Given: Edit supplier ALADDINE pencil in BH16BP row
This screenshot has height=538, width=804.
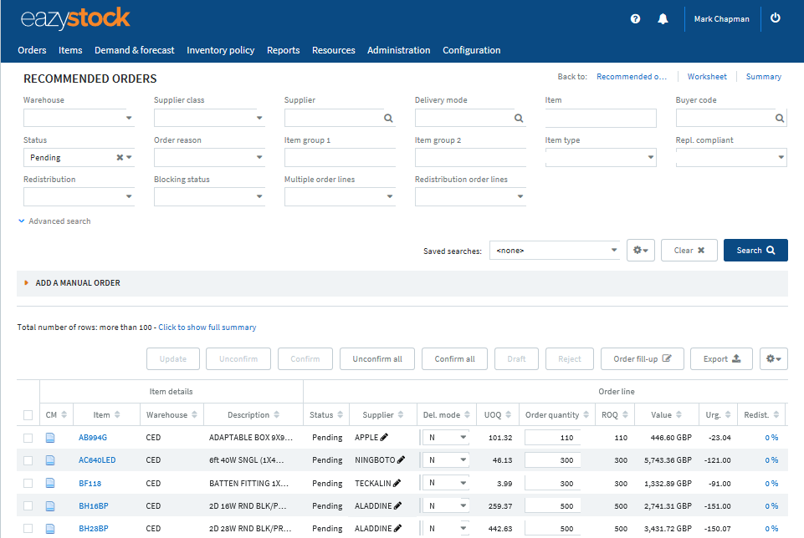Looking at the screenshot, I should (397, 506).
